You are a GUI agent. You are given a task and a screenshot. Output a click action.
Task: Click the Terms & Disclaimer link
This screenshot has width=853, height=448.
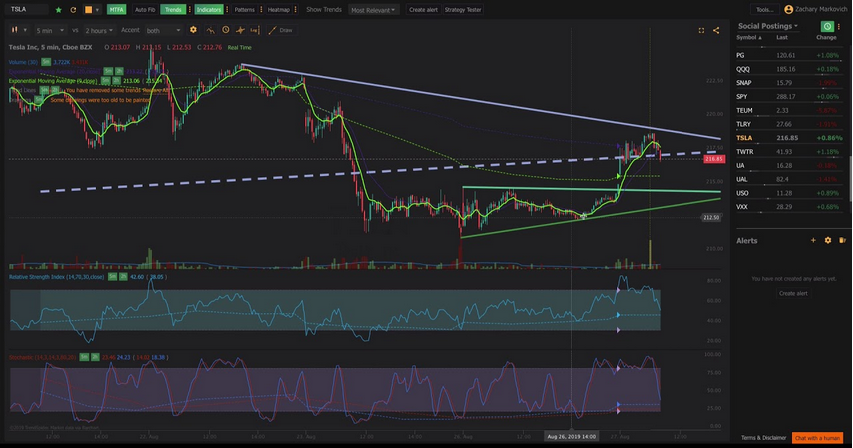point(763,438)
